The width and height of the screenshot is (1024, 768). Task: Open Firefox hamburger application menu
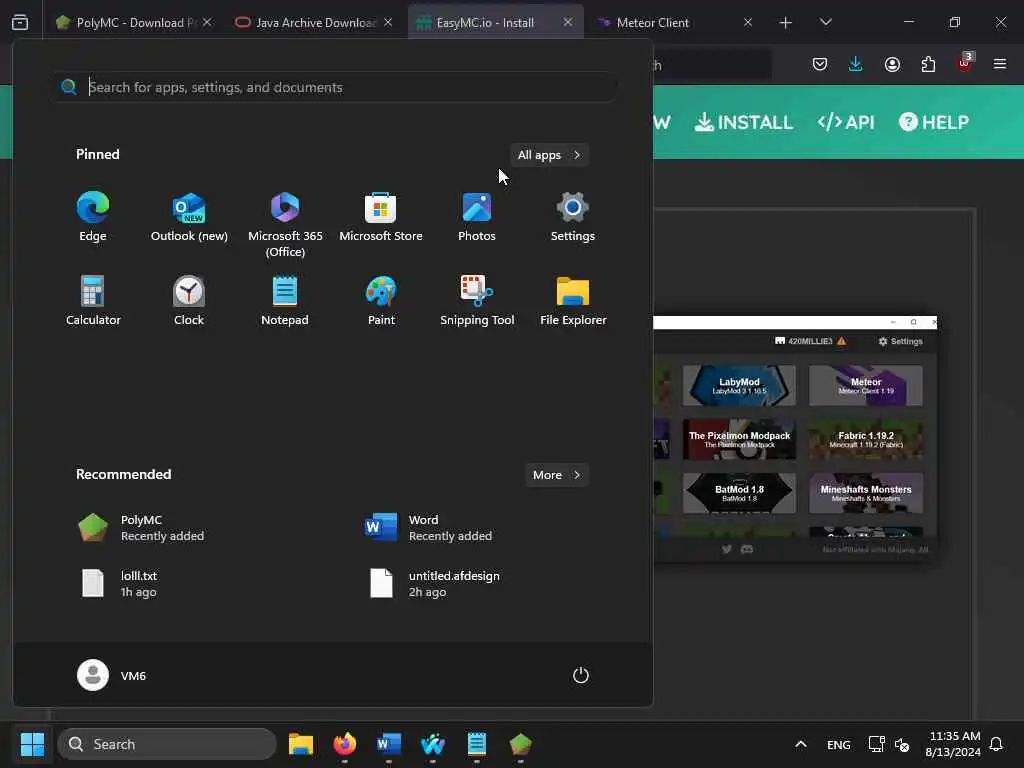coord(1000,64)
